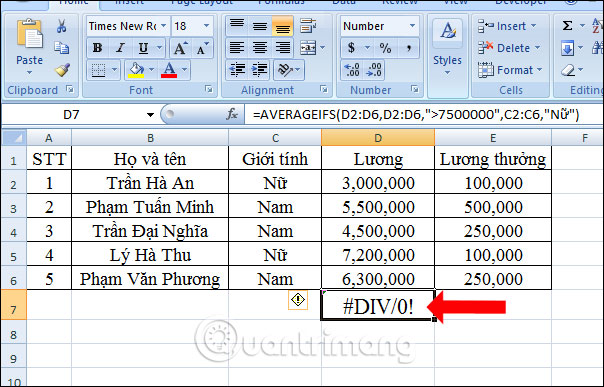The height and width of the screenshot is (387, 604).
Task: Open the Alignment dialog launcher
Action: 324,89
